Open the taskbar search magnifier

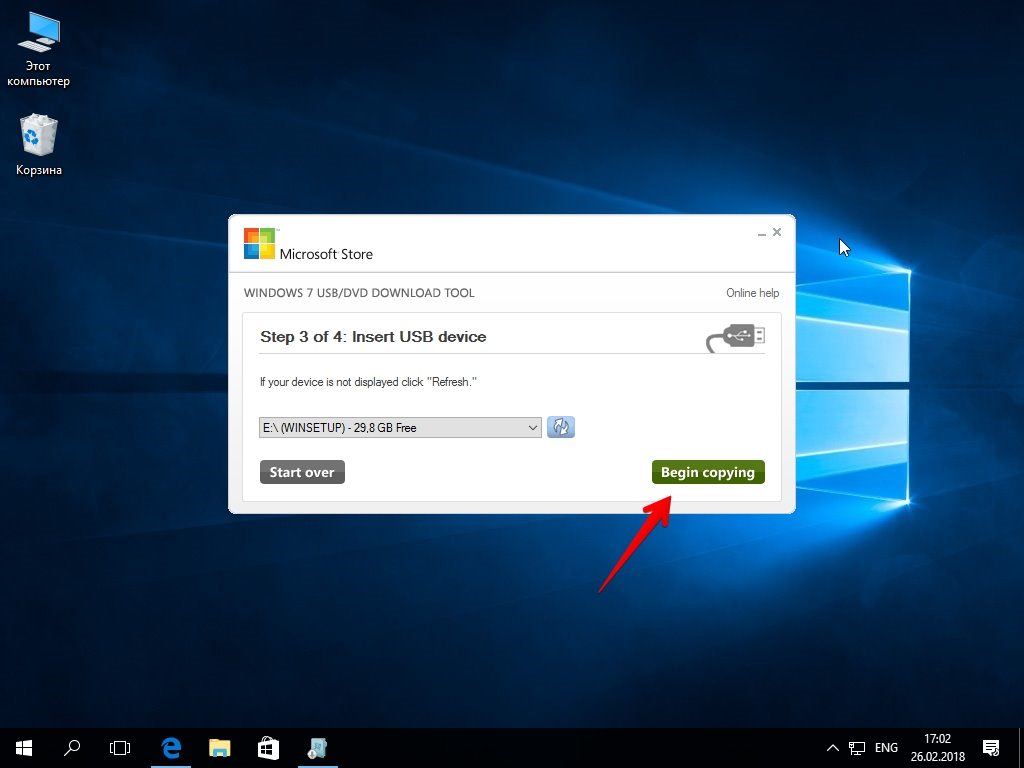point(72,748)
